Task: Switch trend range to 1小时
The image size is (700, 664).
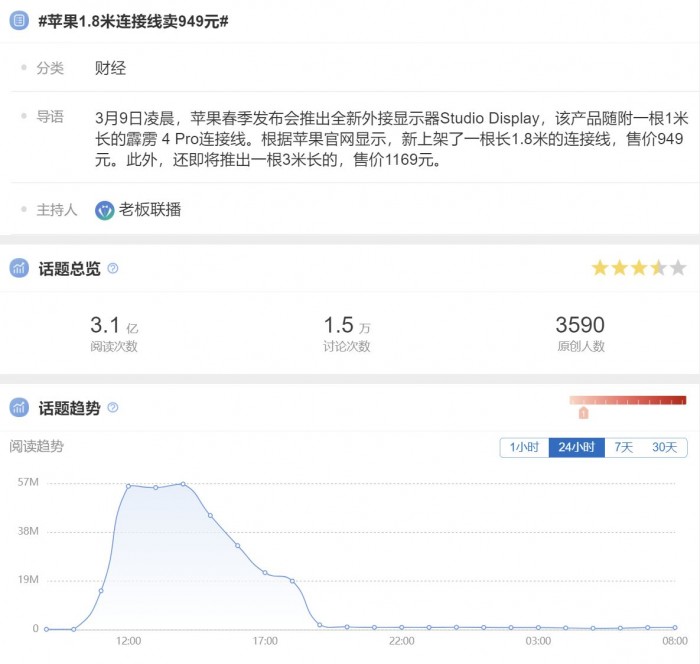Action: pos(525,447)
